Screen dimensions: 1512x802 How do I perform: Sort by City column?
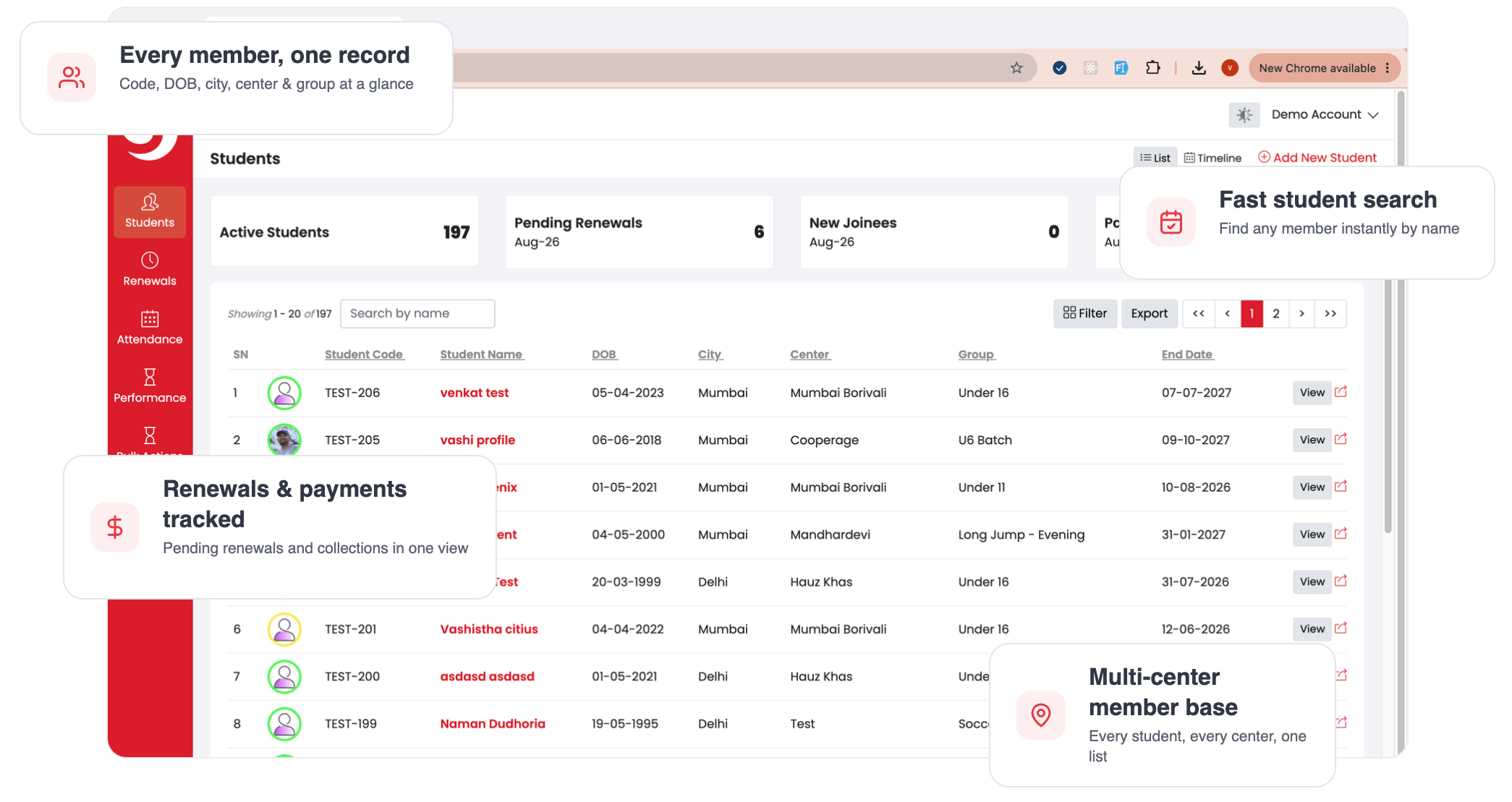[x=710, y=354]
